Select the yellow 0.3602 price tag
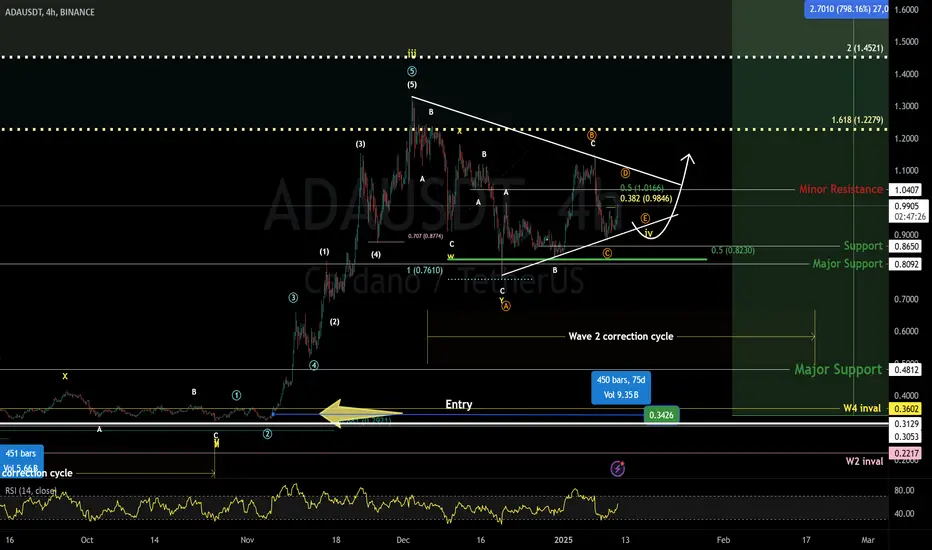932x550 pixels. click(x=906, y=408)
